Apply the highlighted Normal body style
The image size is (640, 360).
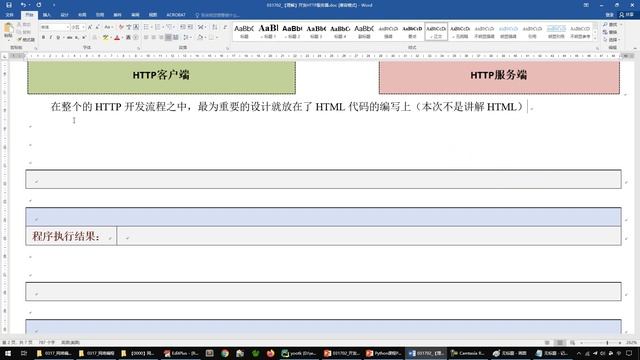pos(436,31)
